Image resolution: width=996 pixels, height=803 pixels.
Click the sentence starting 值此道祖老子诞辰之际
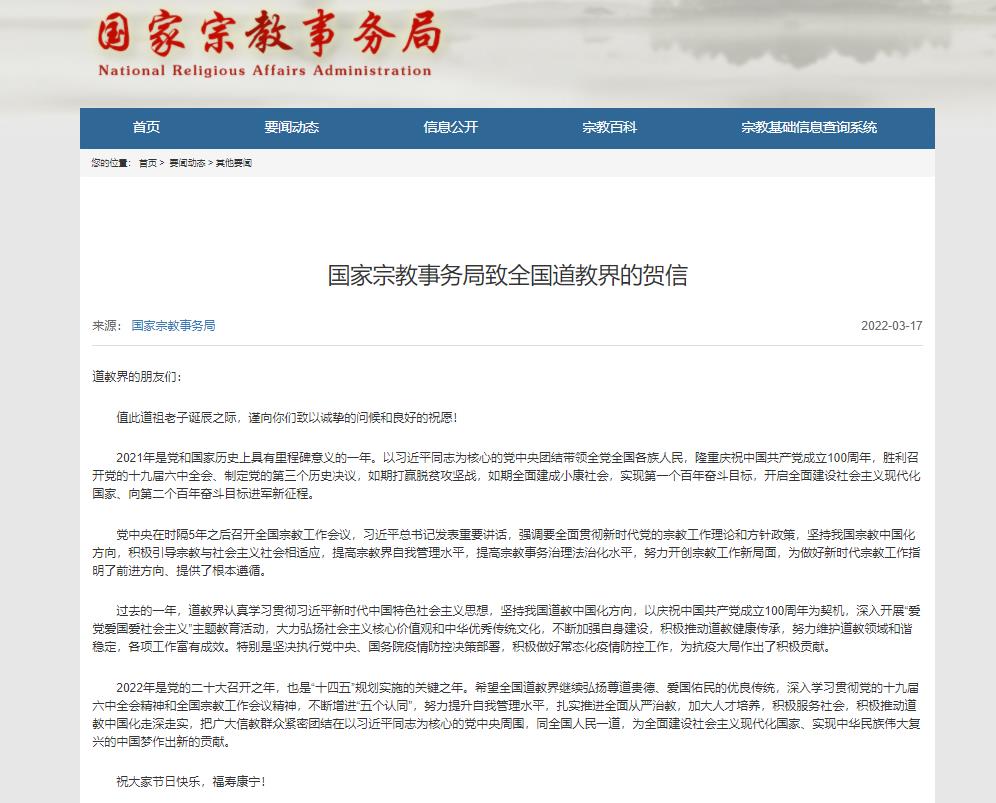pos(286,417)
